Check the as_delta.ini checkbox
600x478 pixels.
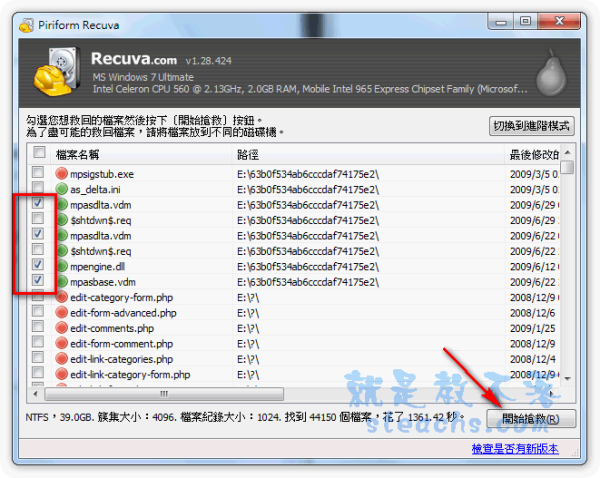[x=38, y=188]
